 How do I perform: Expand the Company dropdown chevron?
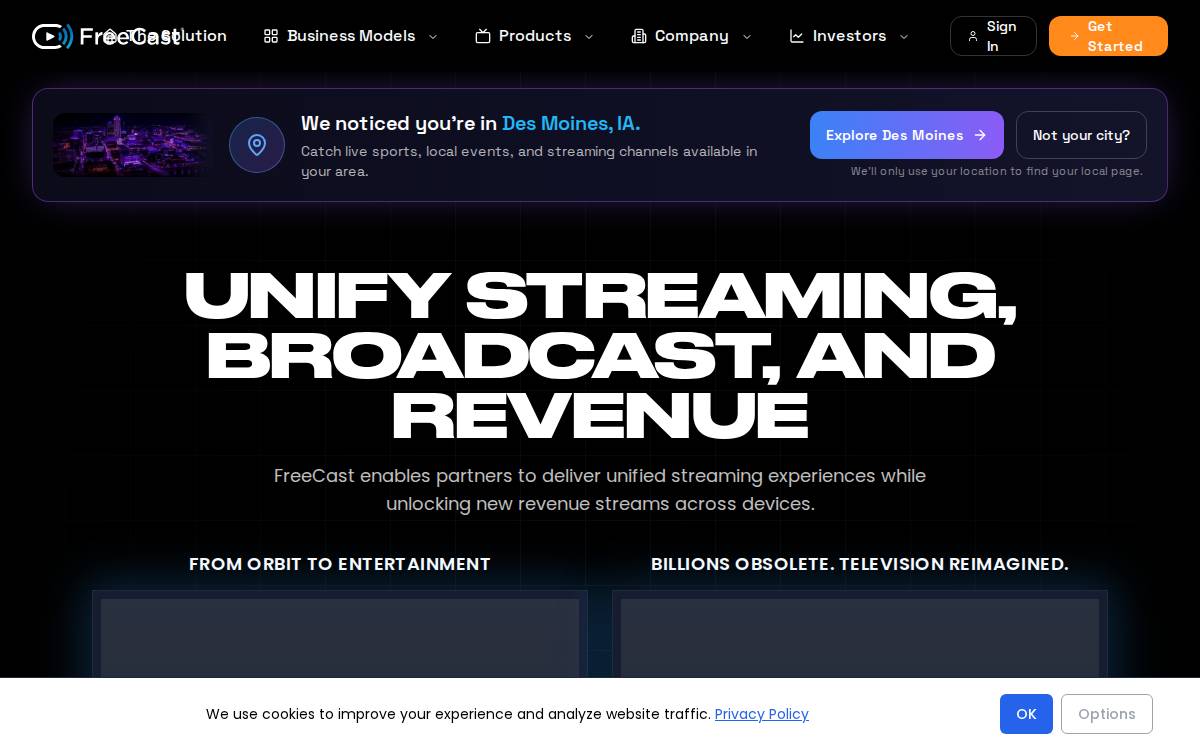point(747,37)
